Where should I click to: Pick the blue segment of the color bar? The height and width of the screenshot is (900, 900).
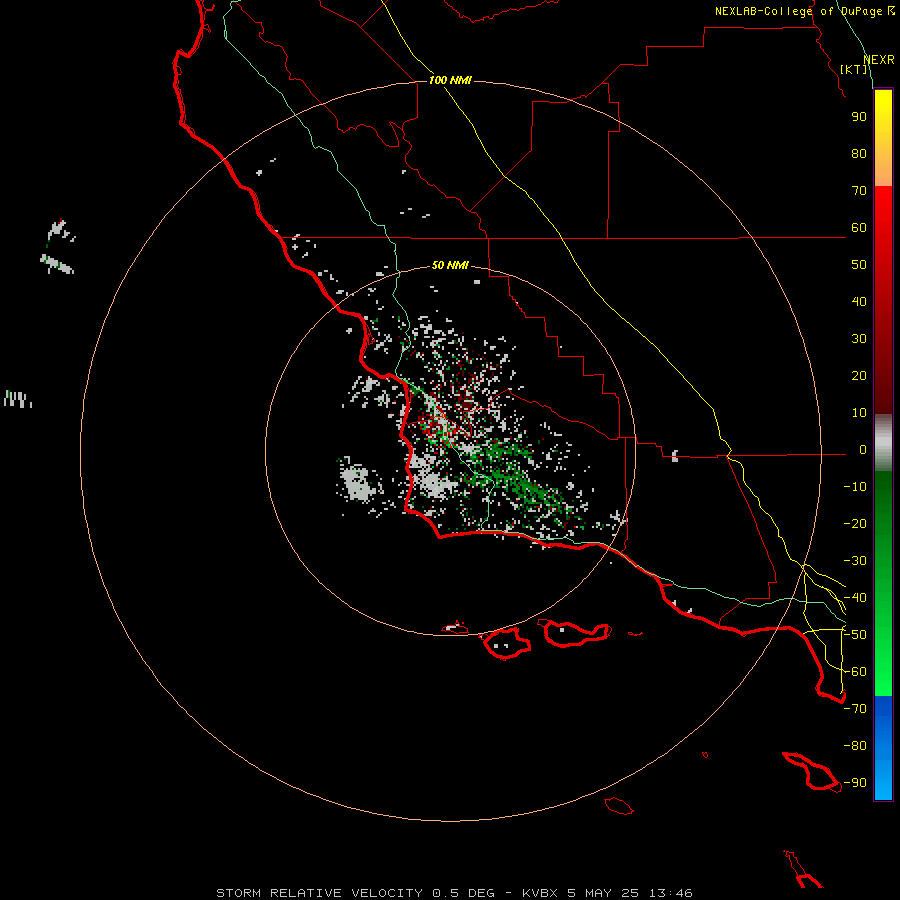883,746
